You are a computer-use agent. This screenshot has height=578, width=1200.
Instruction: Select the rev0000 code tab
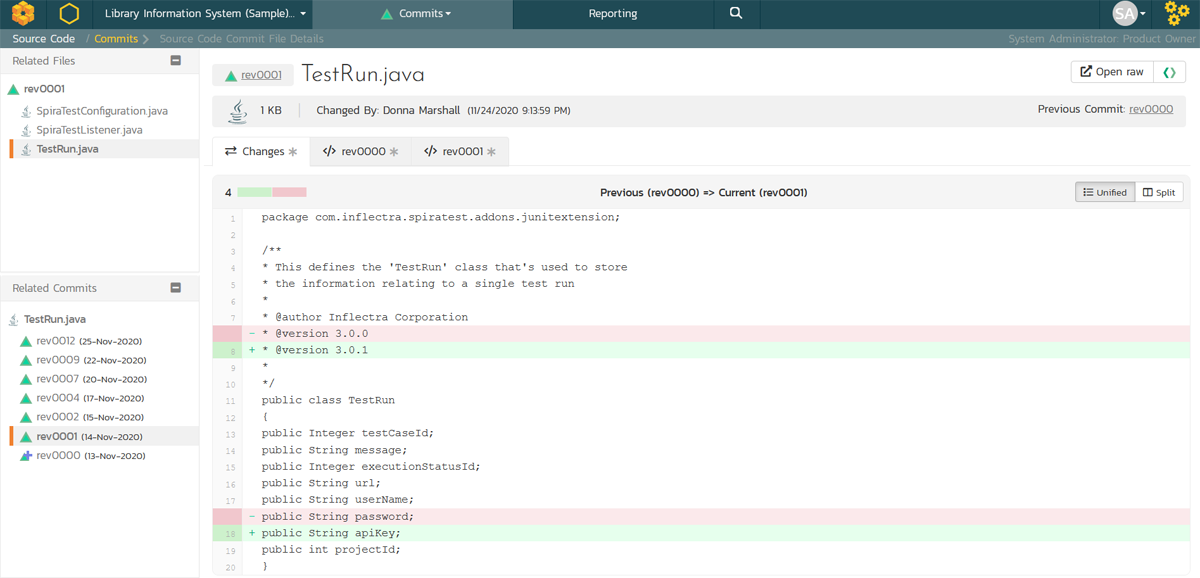click(360, 152)
